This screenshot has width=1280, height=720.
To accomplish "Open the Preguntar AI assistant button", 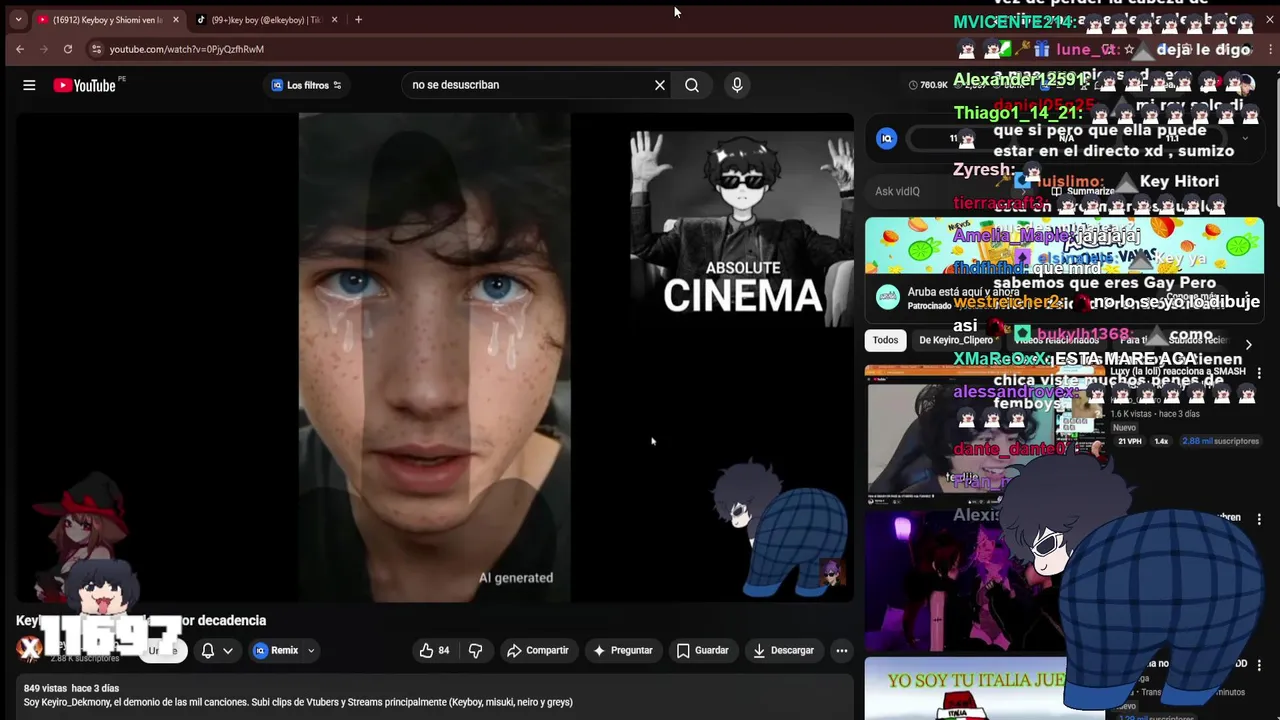I will click(622, 650).
